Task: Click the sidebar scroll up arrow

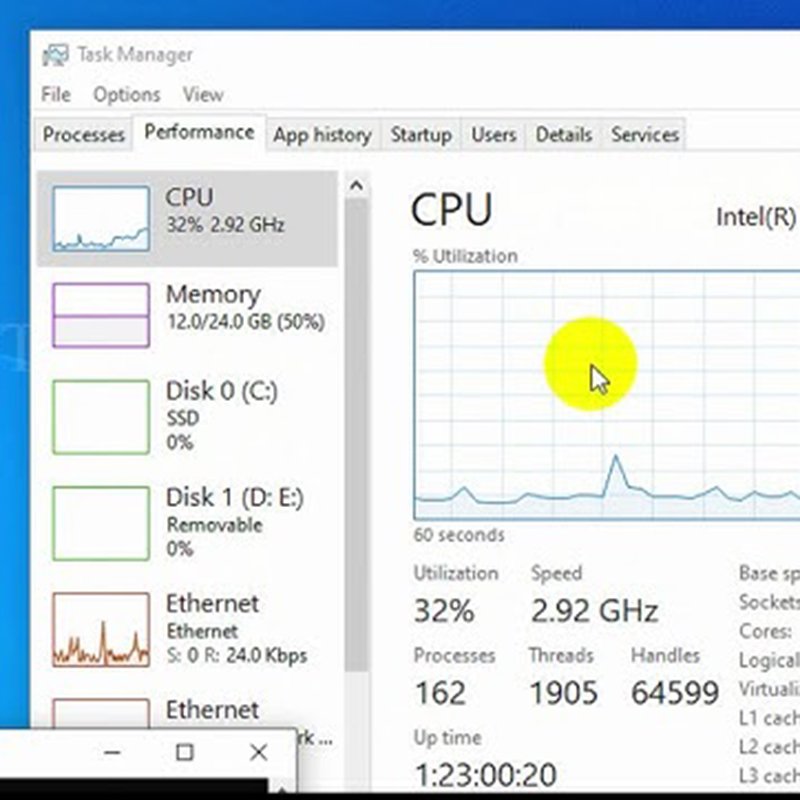Action: coord(356,186)
